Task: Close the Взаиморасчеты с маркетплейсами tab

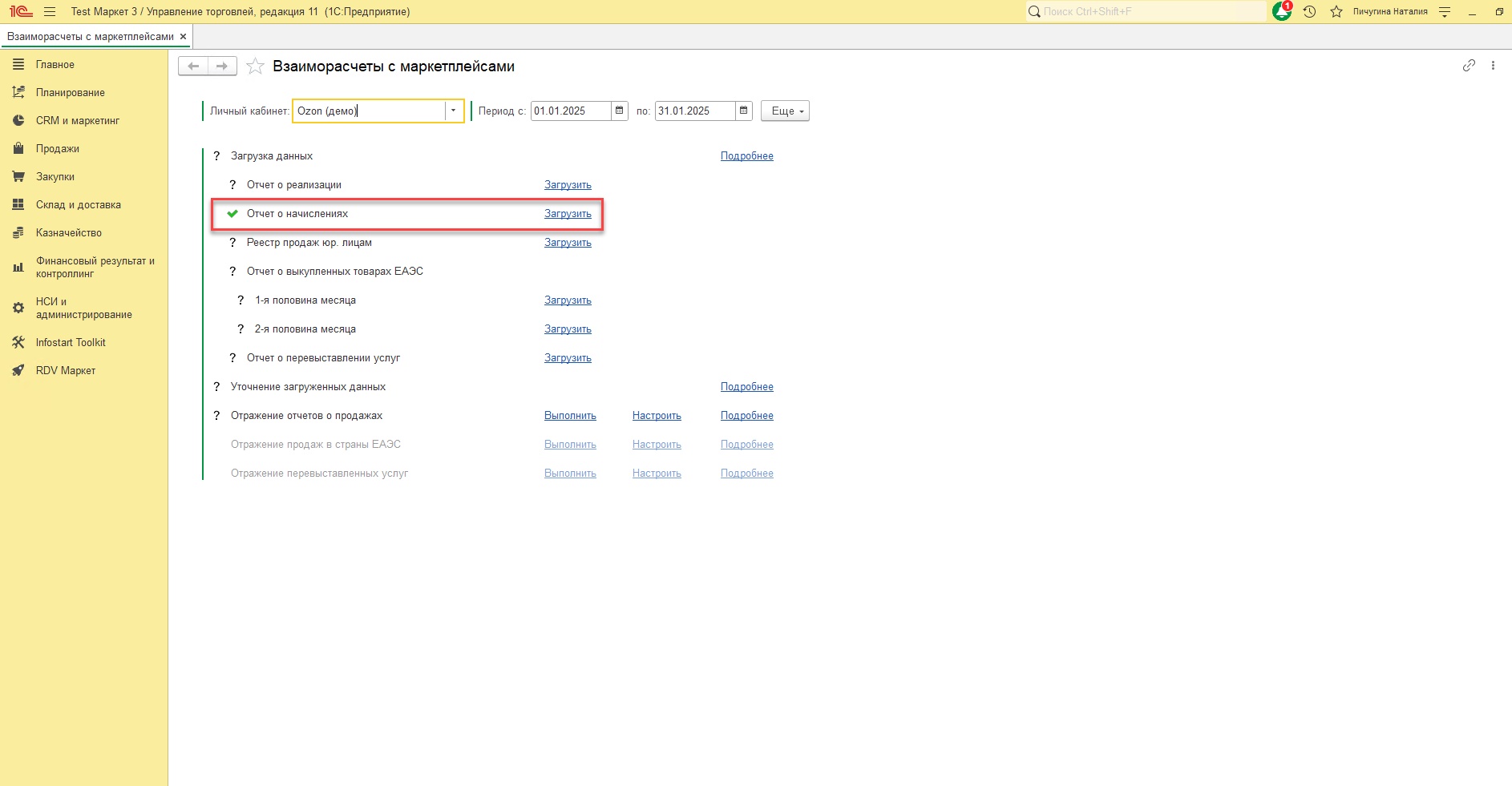Action: pyautogui.click(x=183, y=37)
